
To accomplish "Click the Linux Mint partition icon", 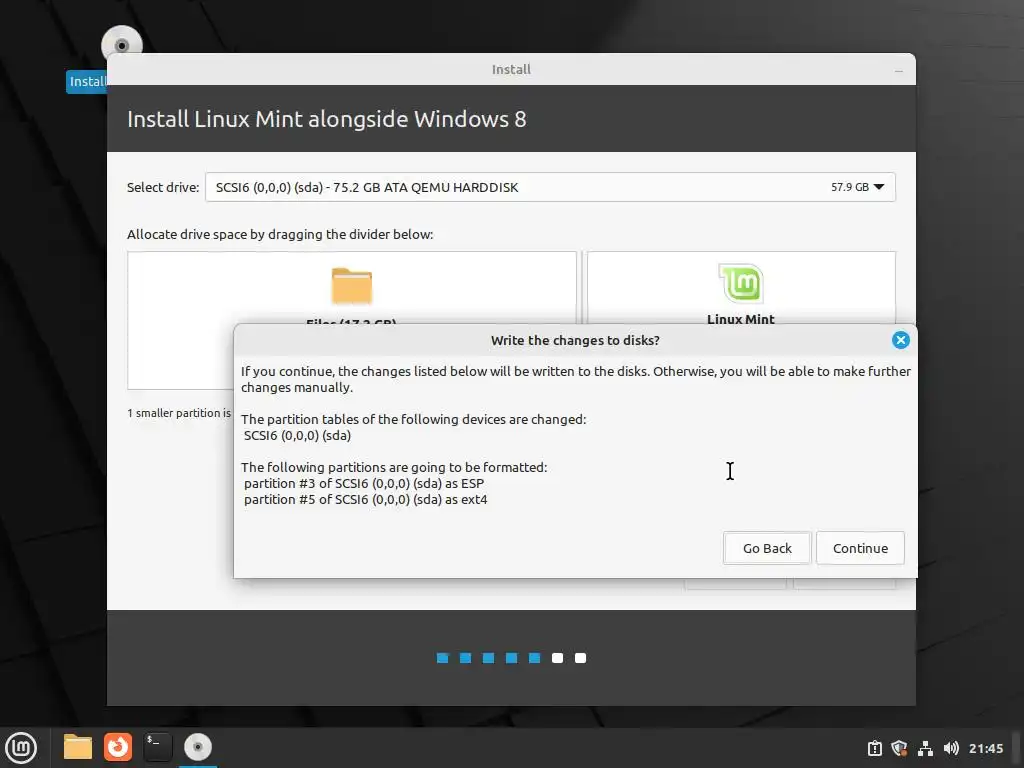I will pos(741,283).
